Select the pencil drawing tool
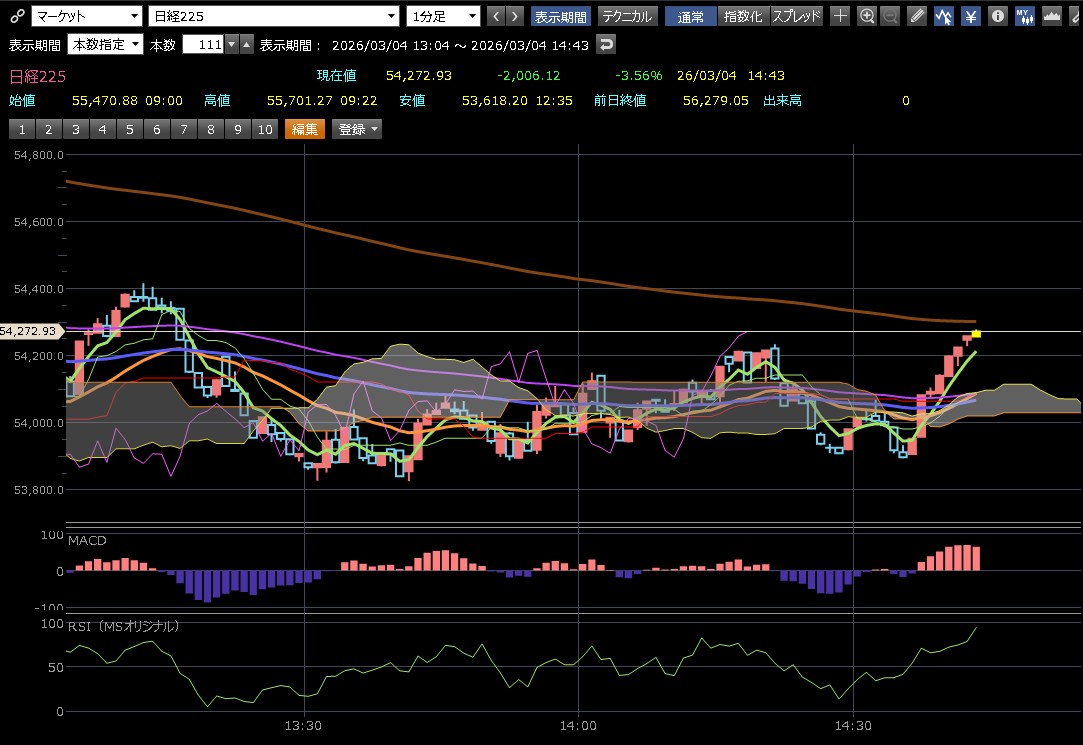Screen dimensions: 1083x745 point(917,16)
